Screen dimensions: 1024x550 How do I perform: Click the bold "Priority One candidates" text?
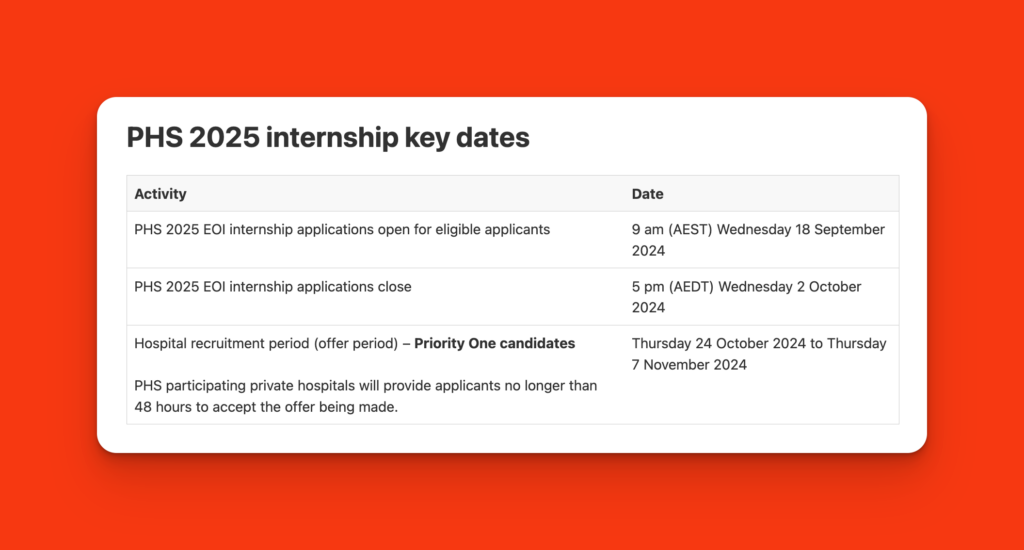coord(494,343)
